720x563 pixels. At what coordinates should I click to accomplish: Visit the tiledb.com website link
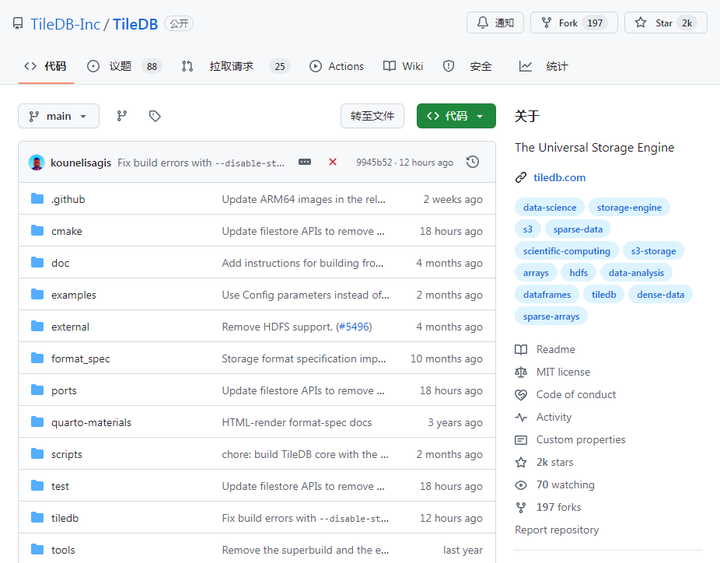pos(559,177)
